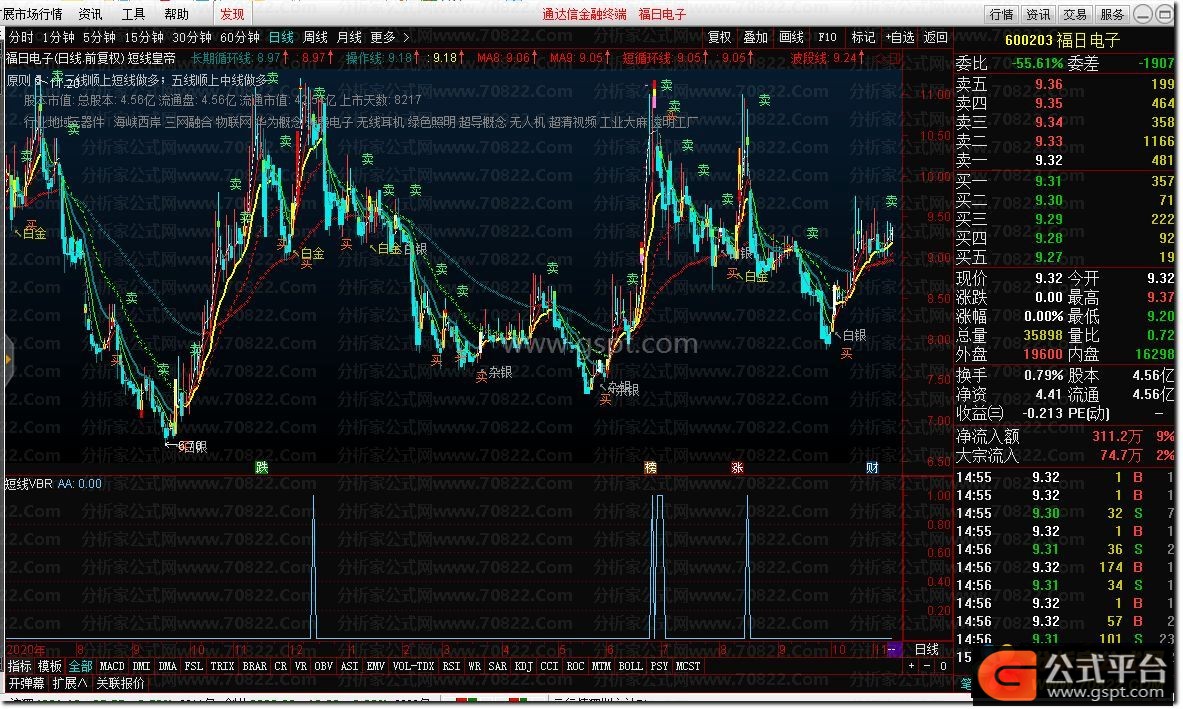Click the top-right 资讯 button beside 行情
Viewport: 1183px width, 709px height.
(1037, 14)
